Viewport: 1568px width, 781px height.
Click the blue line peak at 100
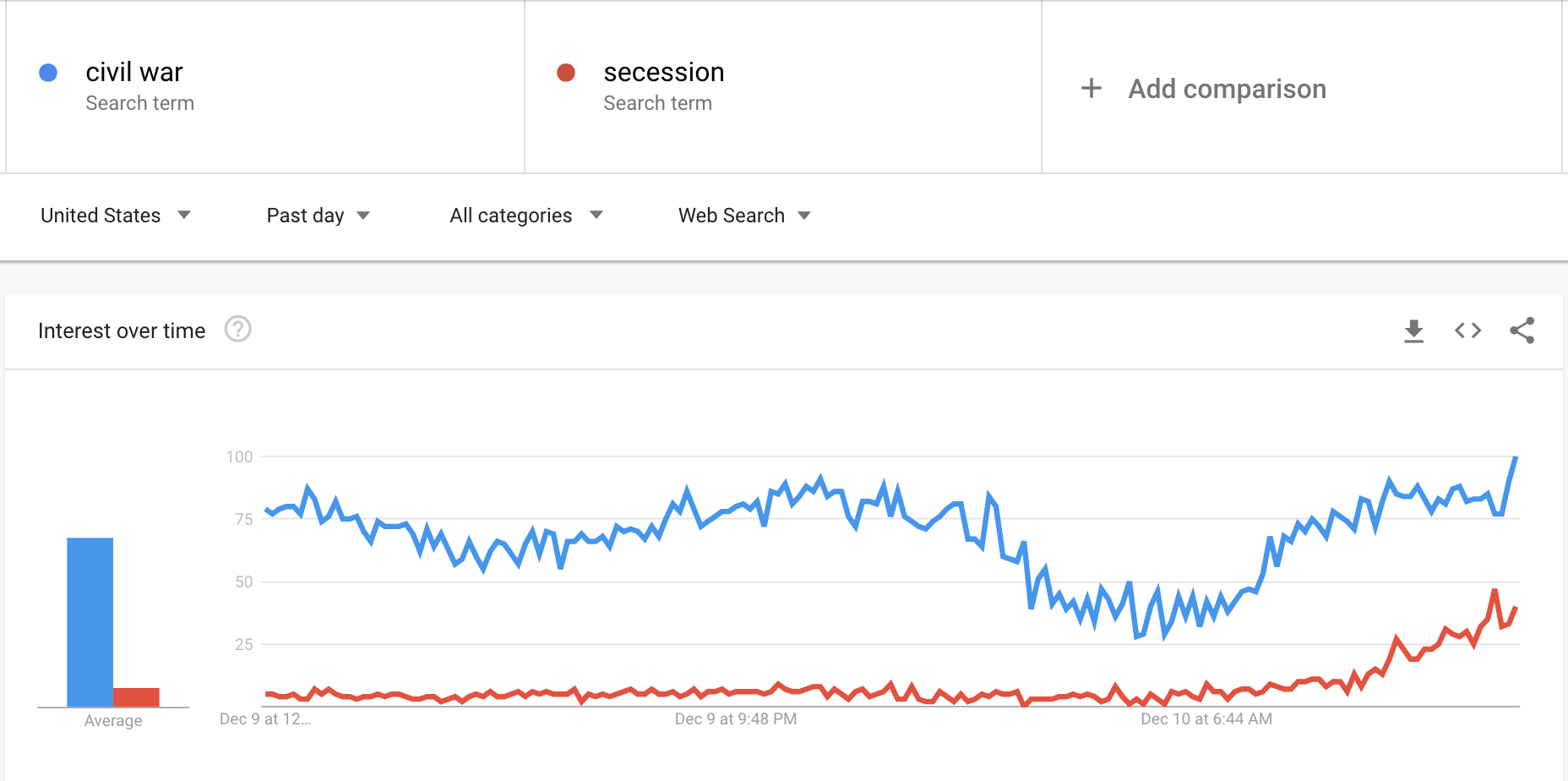[x=1516, y=458]
